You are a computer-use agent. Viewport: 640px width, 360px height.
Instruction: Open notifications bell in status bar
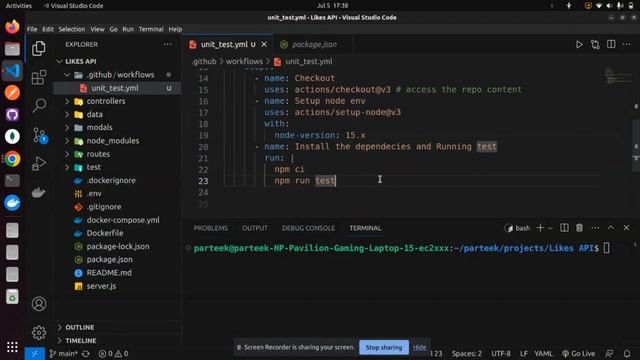pos(627,353)
